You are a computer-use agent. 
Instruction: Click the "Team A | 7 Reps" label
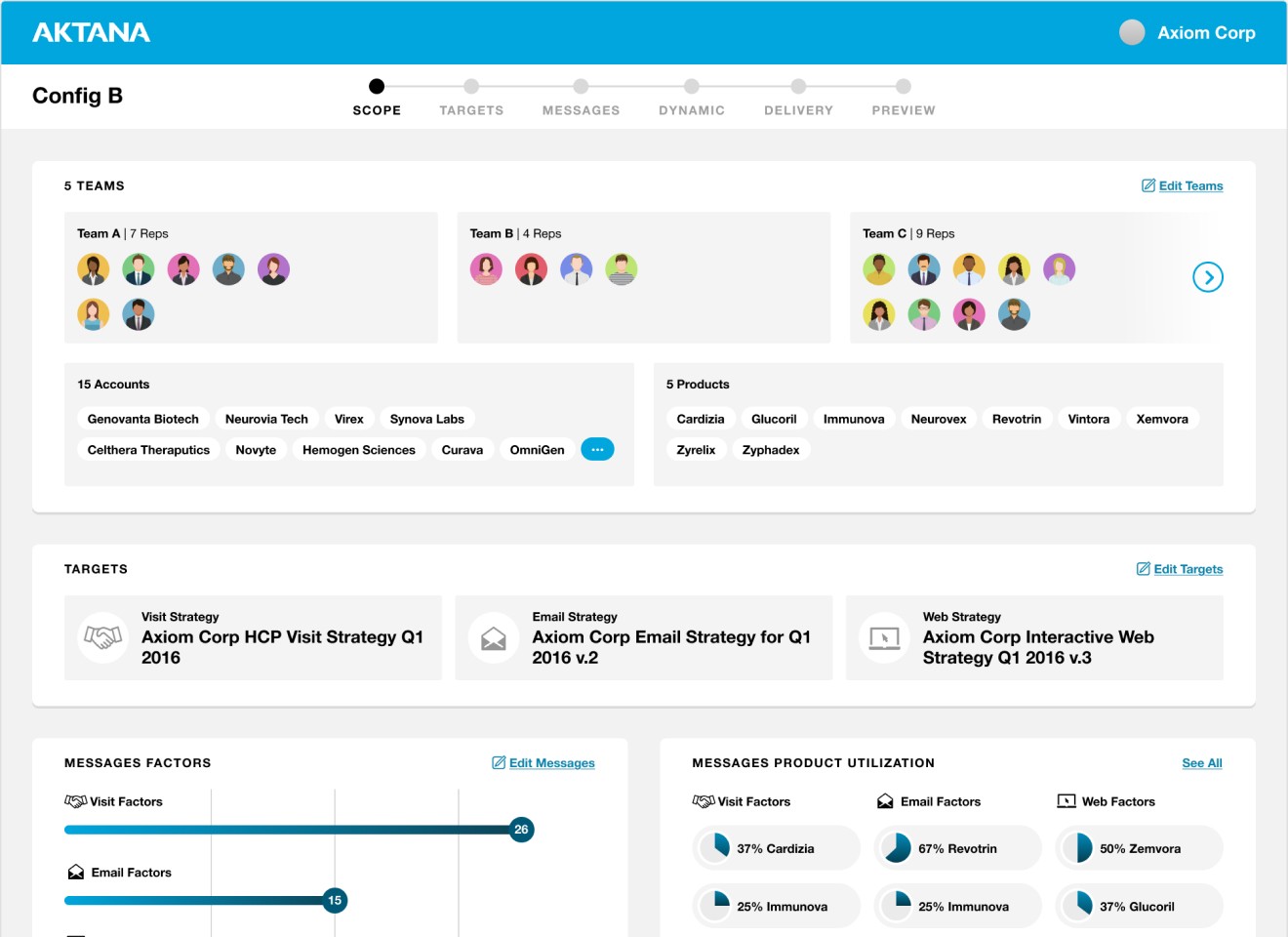point(123,233)
